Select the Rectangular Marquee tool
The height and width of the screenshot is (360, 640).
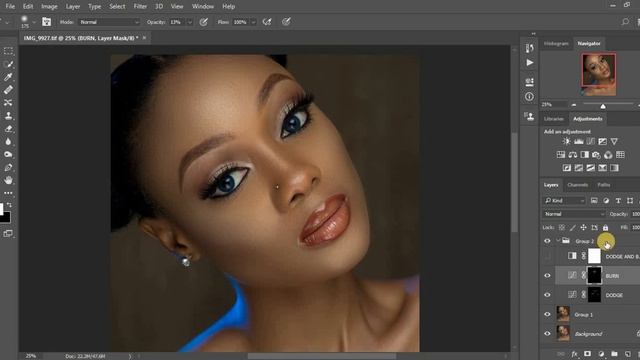tap(8, 51)
